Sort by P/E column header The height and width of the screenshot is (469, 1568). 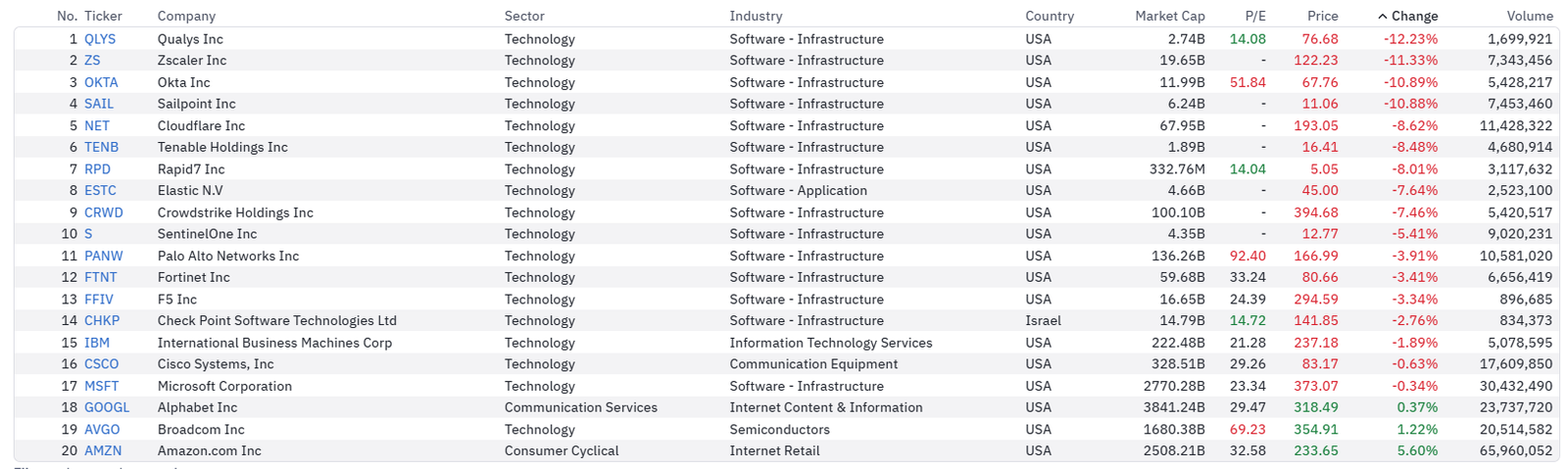pos(1254,17)
